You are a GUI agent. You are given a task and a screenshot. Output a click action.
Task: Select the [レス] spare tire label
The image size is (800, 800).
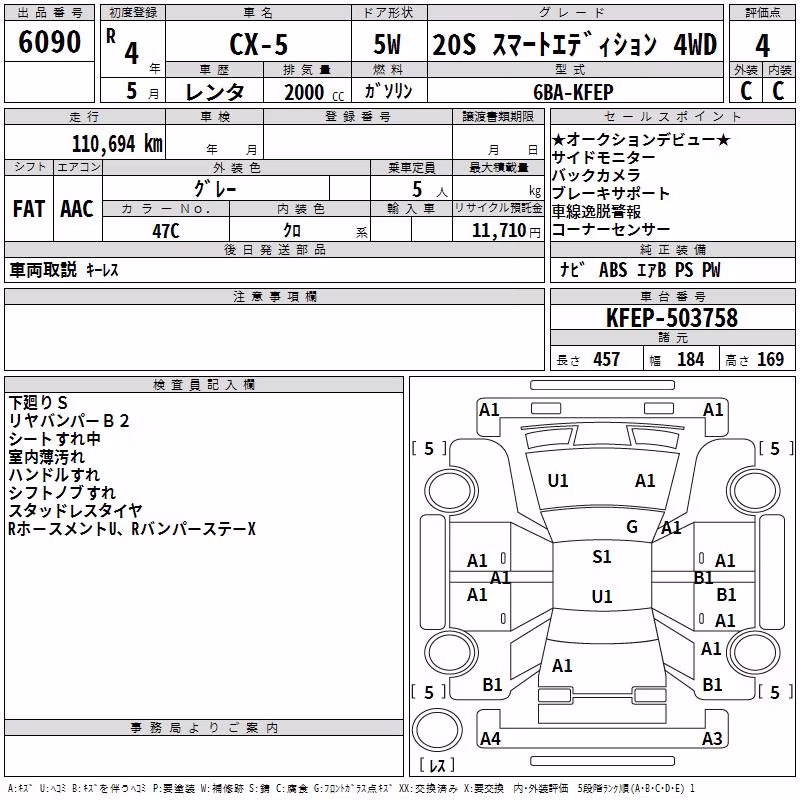(437, 765)
